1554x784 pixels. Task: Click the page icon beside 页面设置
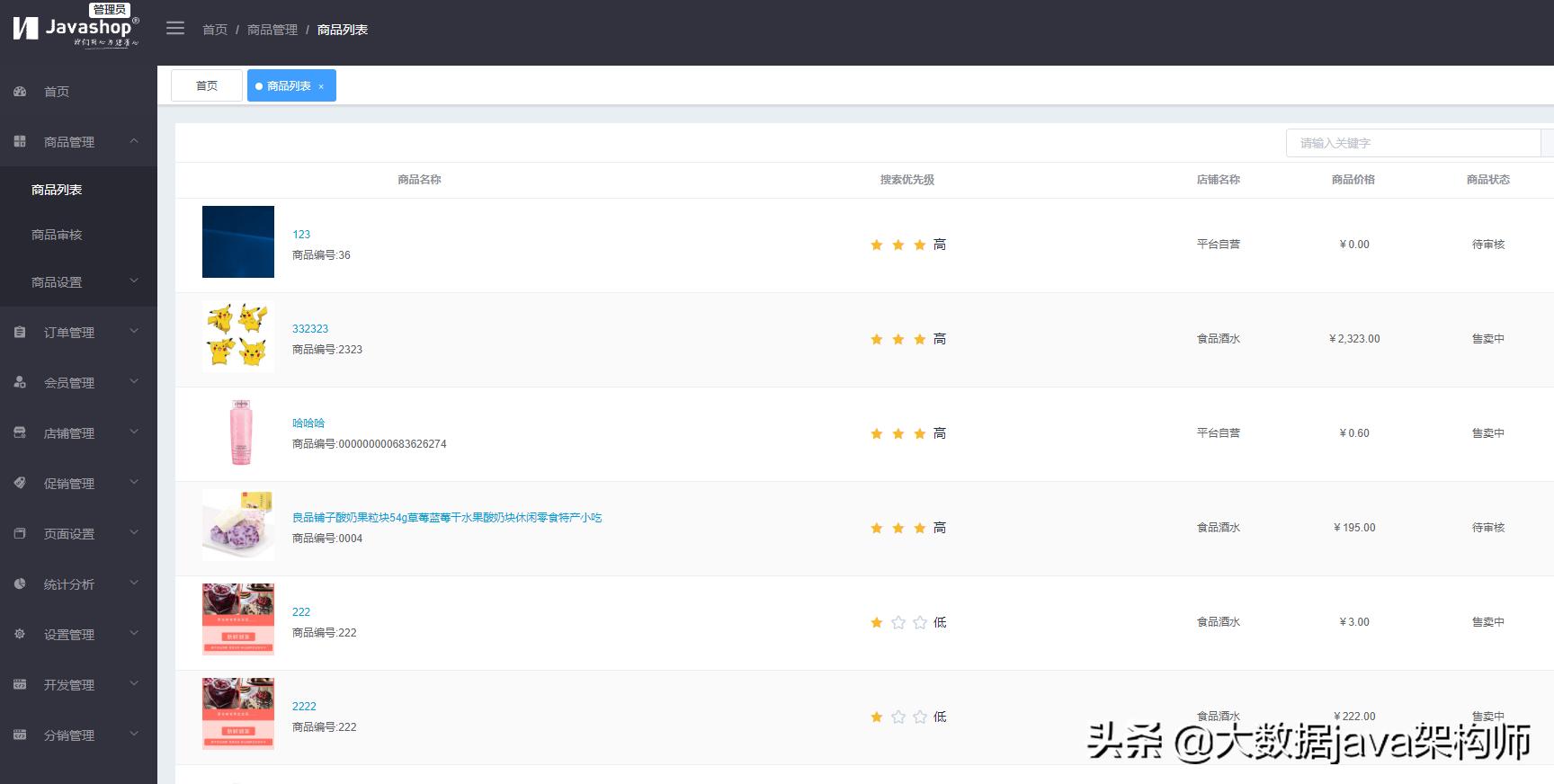pyautogui.click(x=20, y=534)
